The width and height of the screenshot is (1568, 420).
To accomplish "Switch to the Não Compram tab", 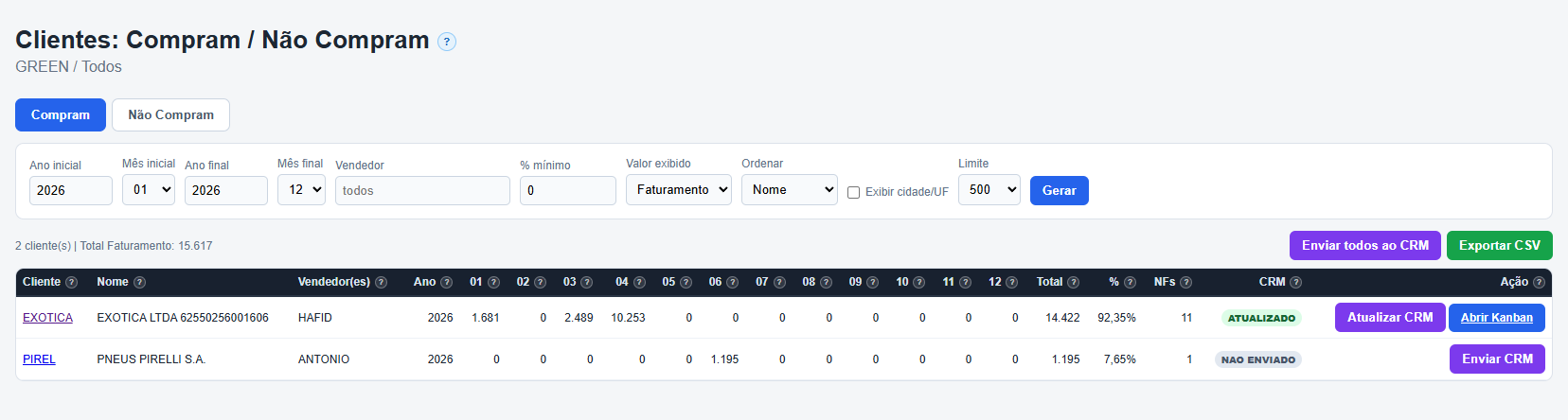I will click(x=170, y=114).
